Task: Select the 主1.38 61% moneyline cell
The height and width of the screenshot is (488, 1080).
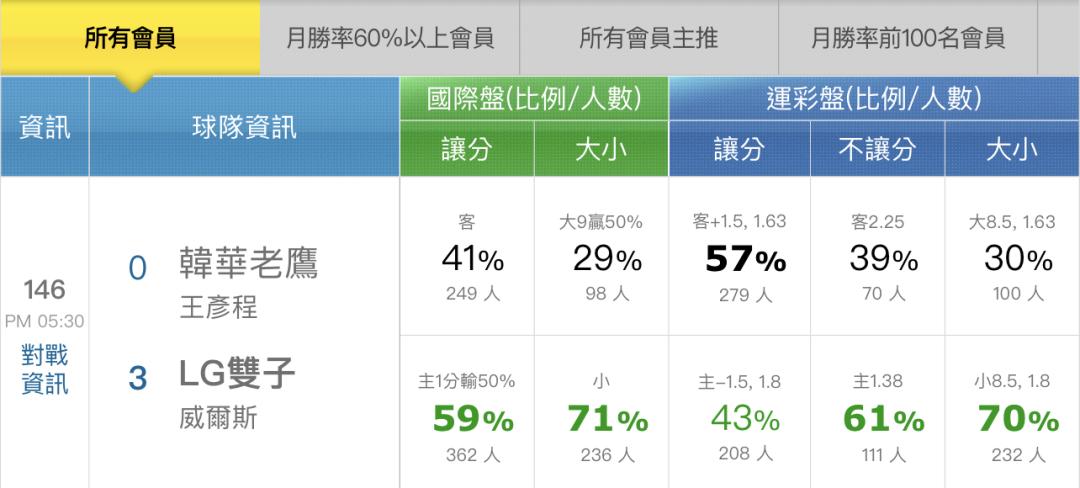Action: [877, 418]
